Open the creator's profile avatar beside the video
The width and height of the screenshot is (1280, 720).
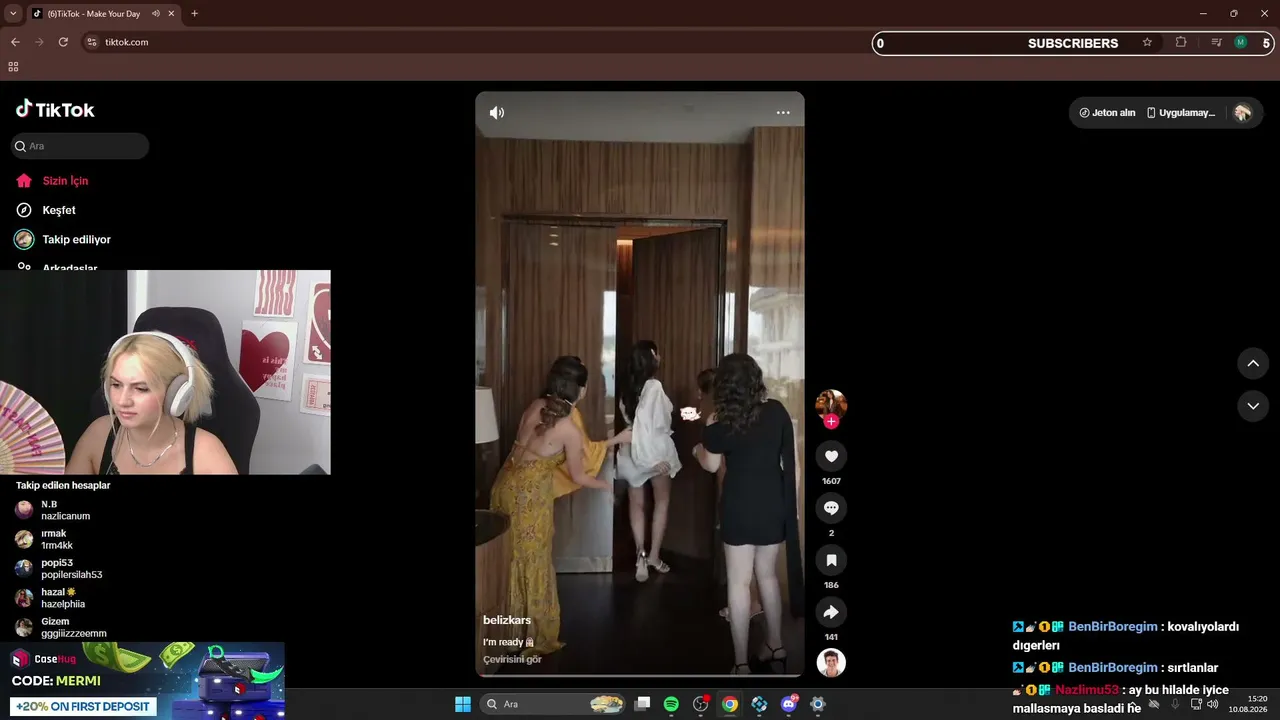click(831, 404)
